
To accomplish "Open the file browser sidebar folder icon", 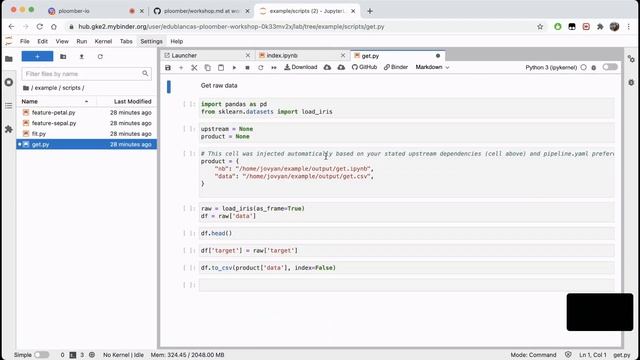I will click(9, 59).
